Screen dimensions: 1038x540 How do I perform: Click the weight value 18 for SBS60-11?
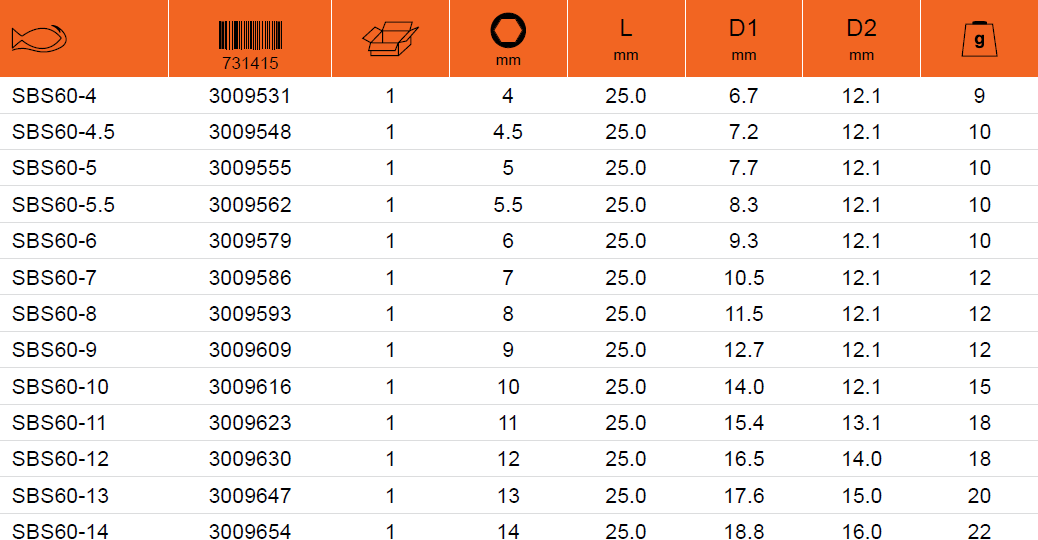[980, 423]
